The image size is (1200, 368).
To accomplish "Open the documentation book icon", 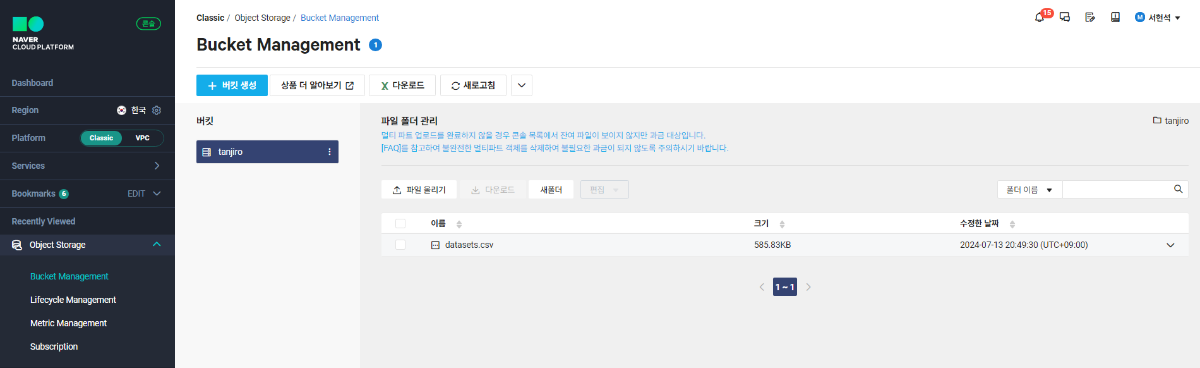I will 1115,17.
